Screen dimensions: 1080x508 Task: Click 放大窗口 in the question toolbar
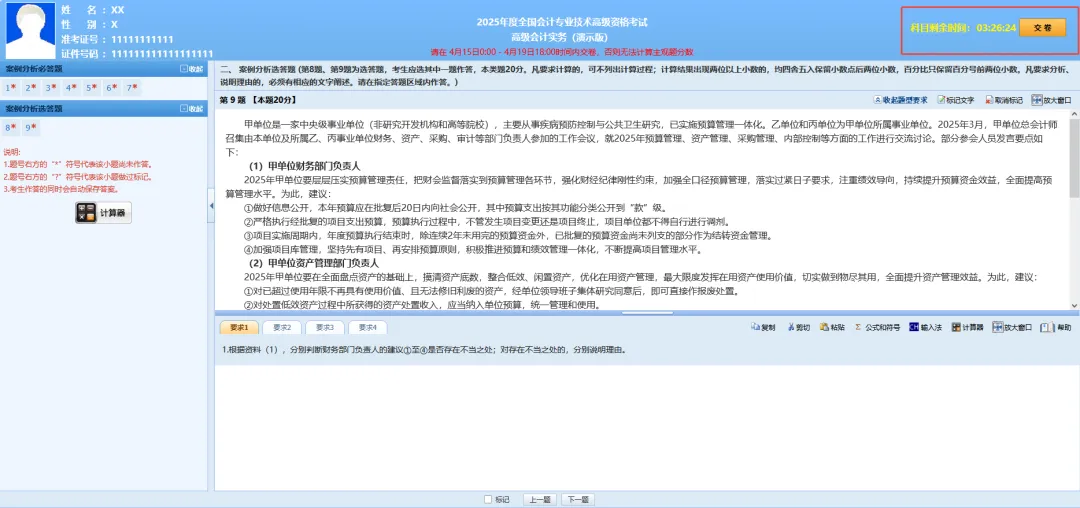[x=1051, y=100]
